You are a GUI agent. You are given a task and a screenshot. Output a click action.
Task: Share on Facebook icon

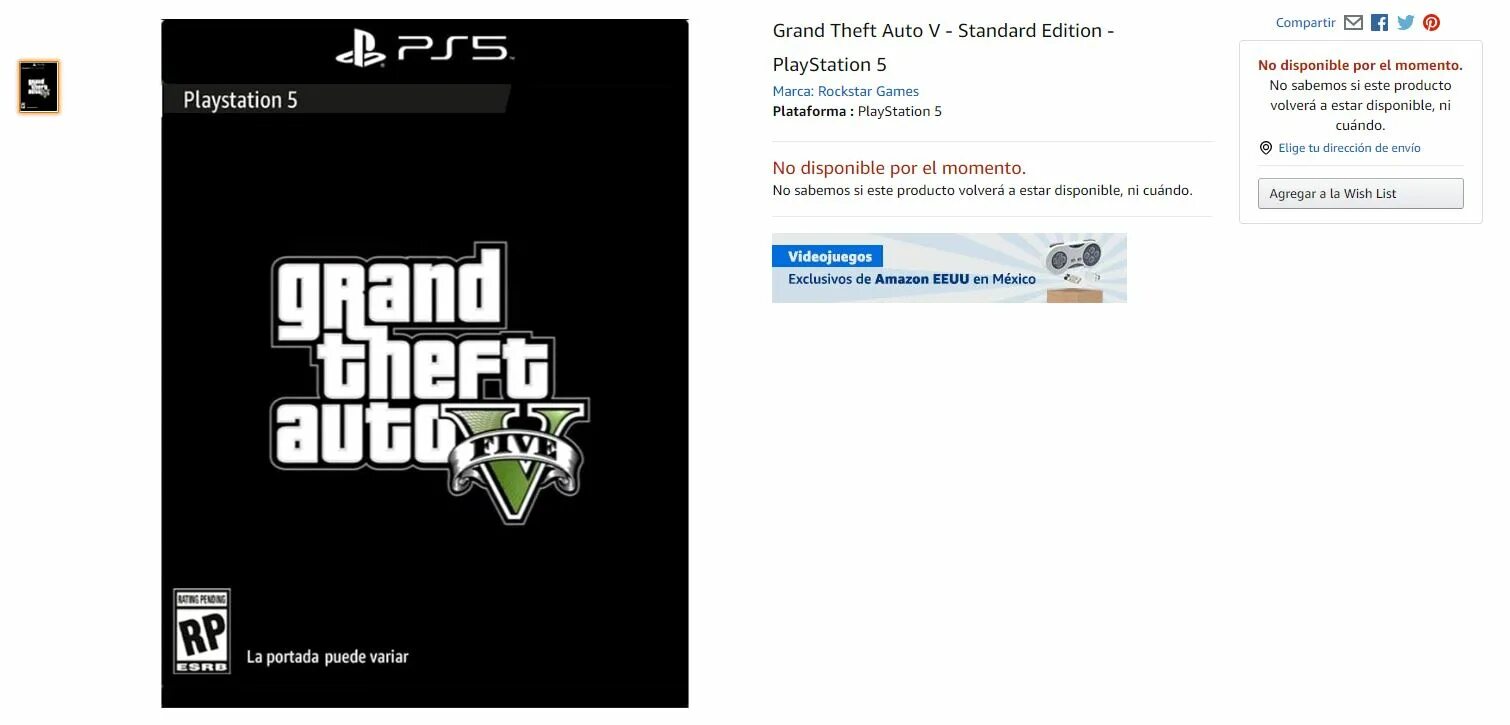[x=1379, y=22]
